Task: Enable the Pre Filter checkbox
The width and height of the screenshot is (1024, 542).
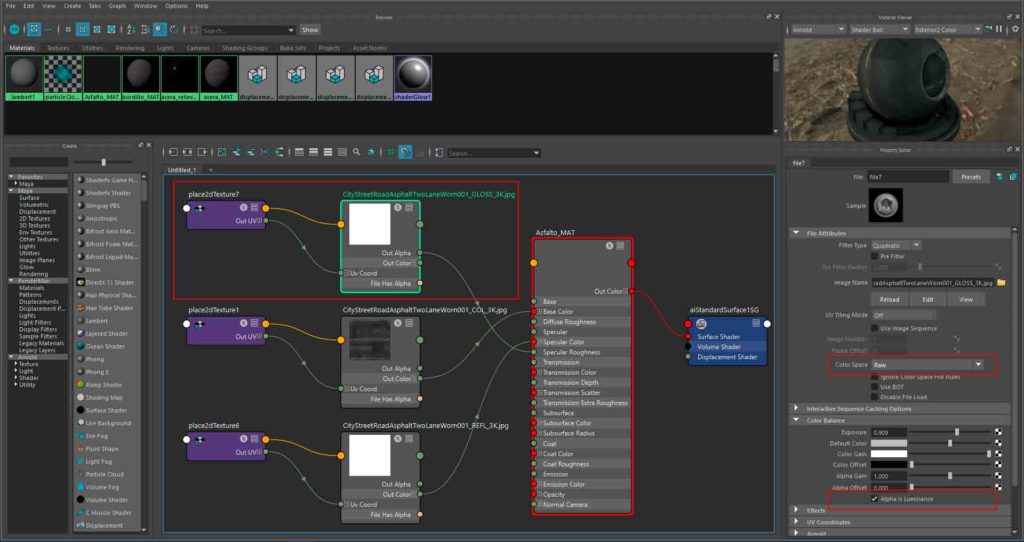Action: (x=875, y=255)
